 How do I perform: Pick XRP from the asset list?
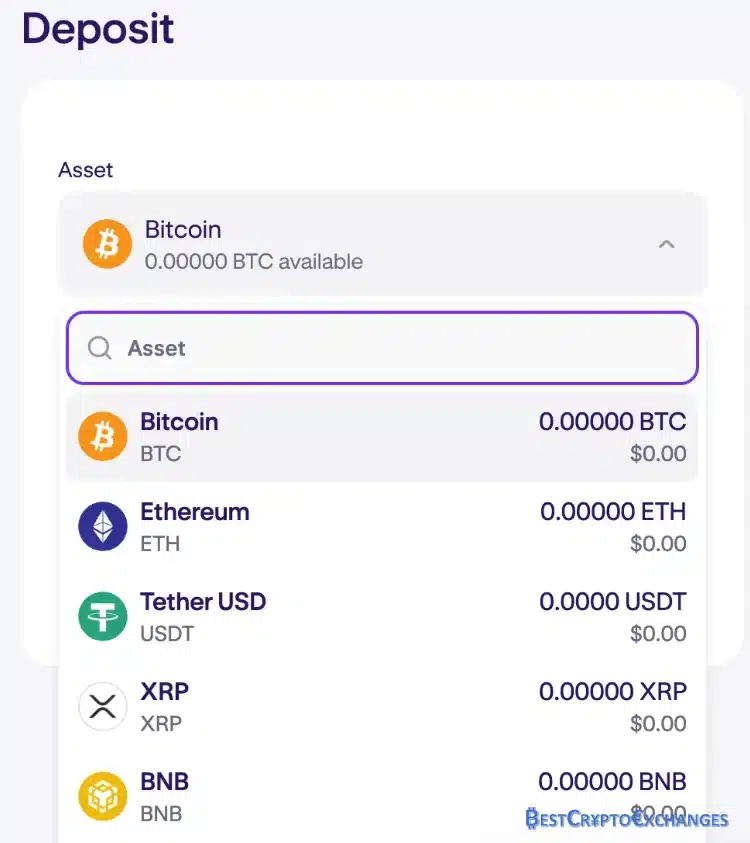click(x=382, y=706)
